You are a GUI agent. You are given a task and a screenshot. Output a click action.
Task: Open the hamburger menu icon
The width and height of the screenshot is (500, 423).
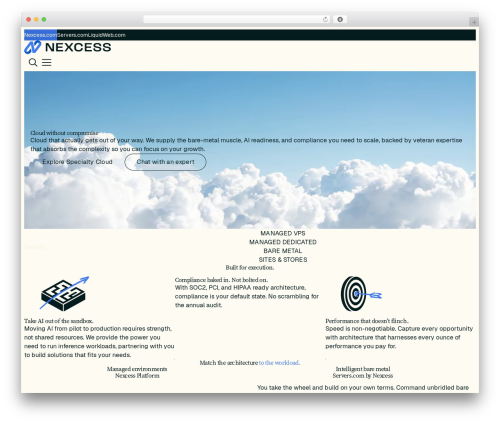(47, 62)
